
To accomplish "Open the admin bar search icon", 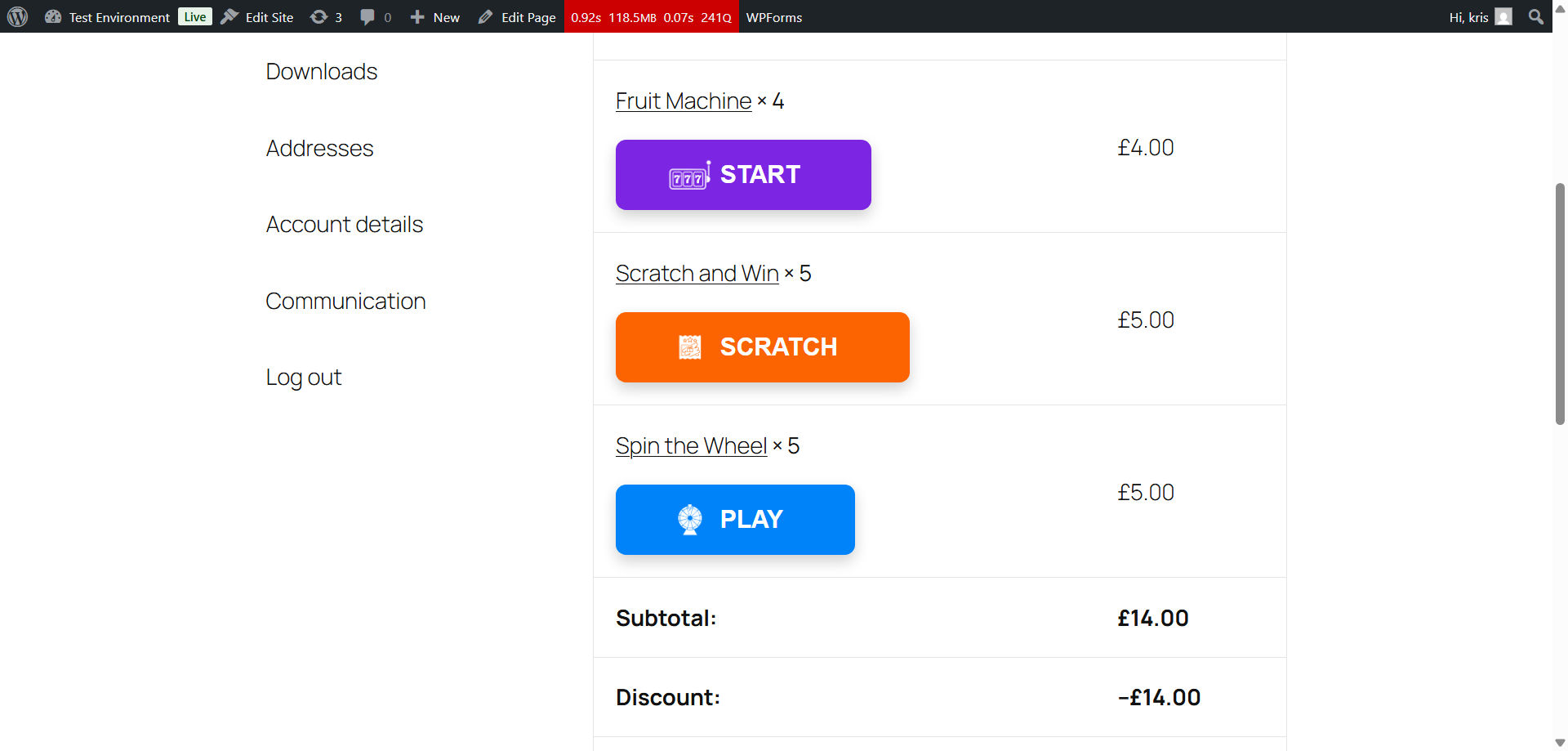I will pos(1536,17).
